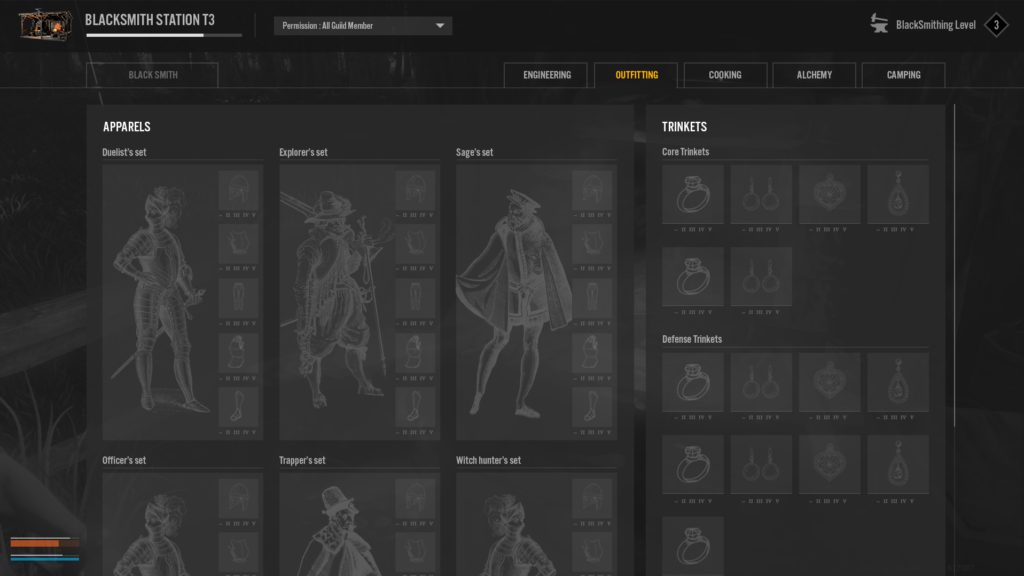Screen dimensions: 1024x576
Task: Choose first-row earrings in Defense Trinkets
Action: (761, 382)
